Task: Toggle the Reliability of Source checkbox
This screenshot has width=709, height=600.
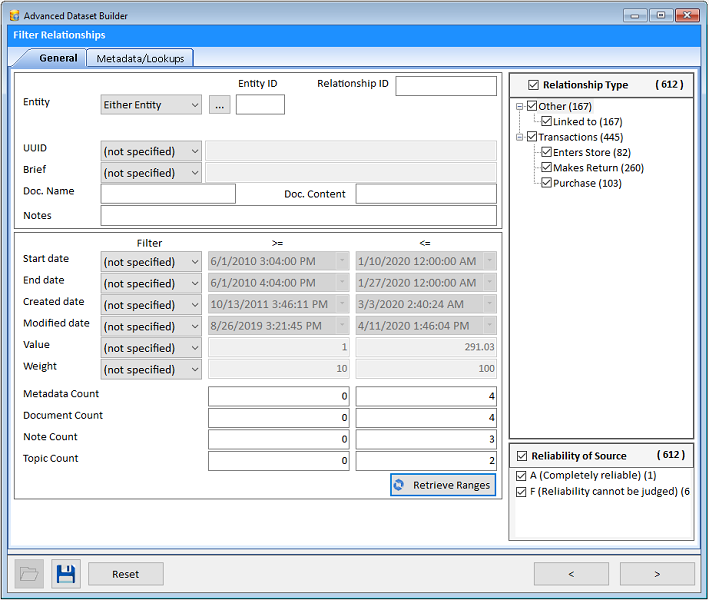Action: point(522,456)
